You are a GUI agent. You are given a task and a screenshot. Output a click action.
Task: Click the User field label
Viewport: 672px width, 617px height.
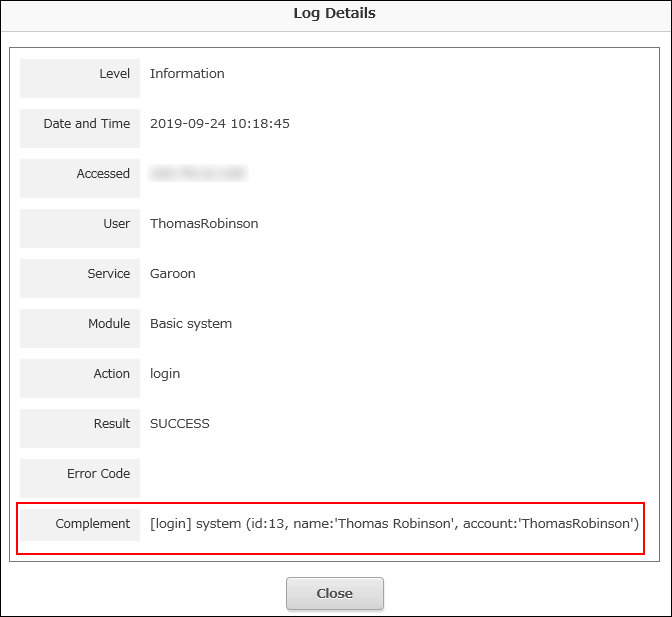click(x=116, y=224)
